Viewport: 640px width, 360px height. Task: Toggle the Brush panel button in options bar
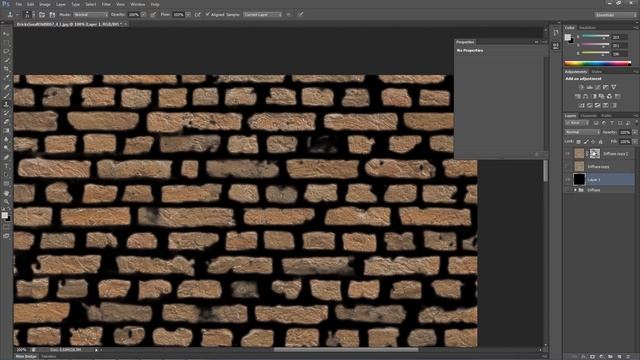coord(42,15)
